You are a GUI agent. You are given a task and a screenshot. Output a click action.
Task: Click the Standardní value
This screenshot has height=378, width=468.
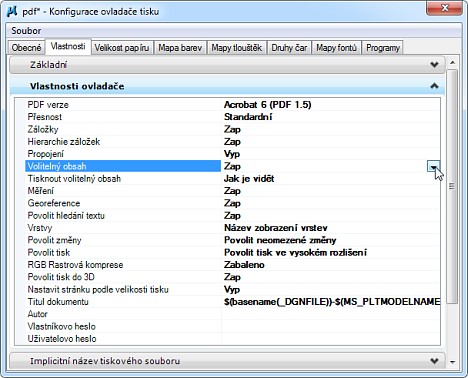tap(248, 117)
